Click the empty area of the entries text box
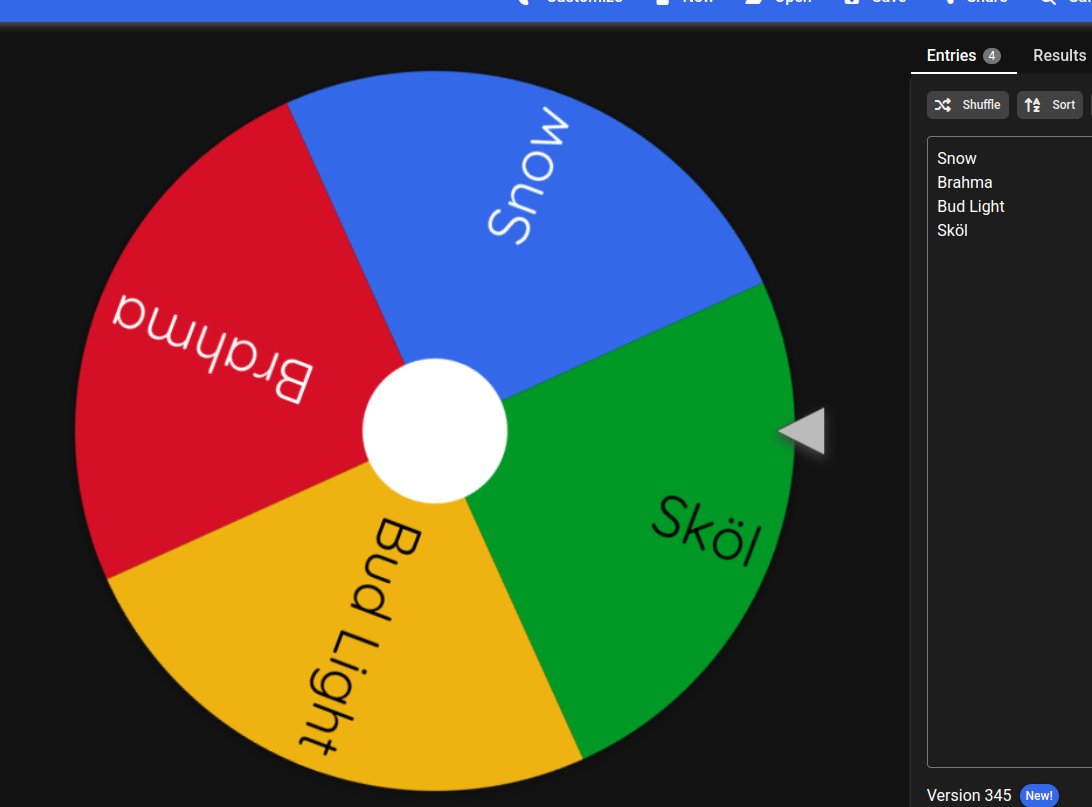1092x807 pixels. coord(1010,501)
